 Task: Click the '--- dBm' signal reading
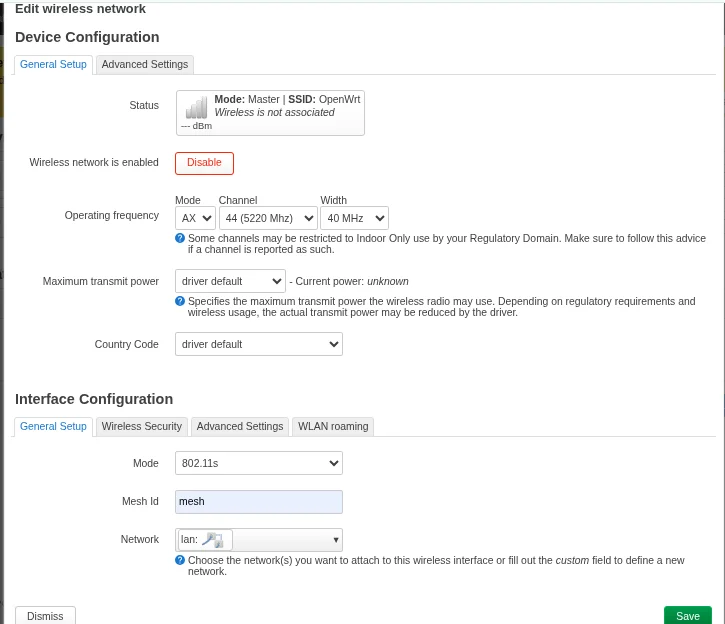click(197, 126)
